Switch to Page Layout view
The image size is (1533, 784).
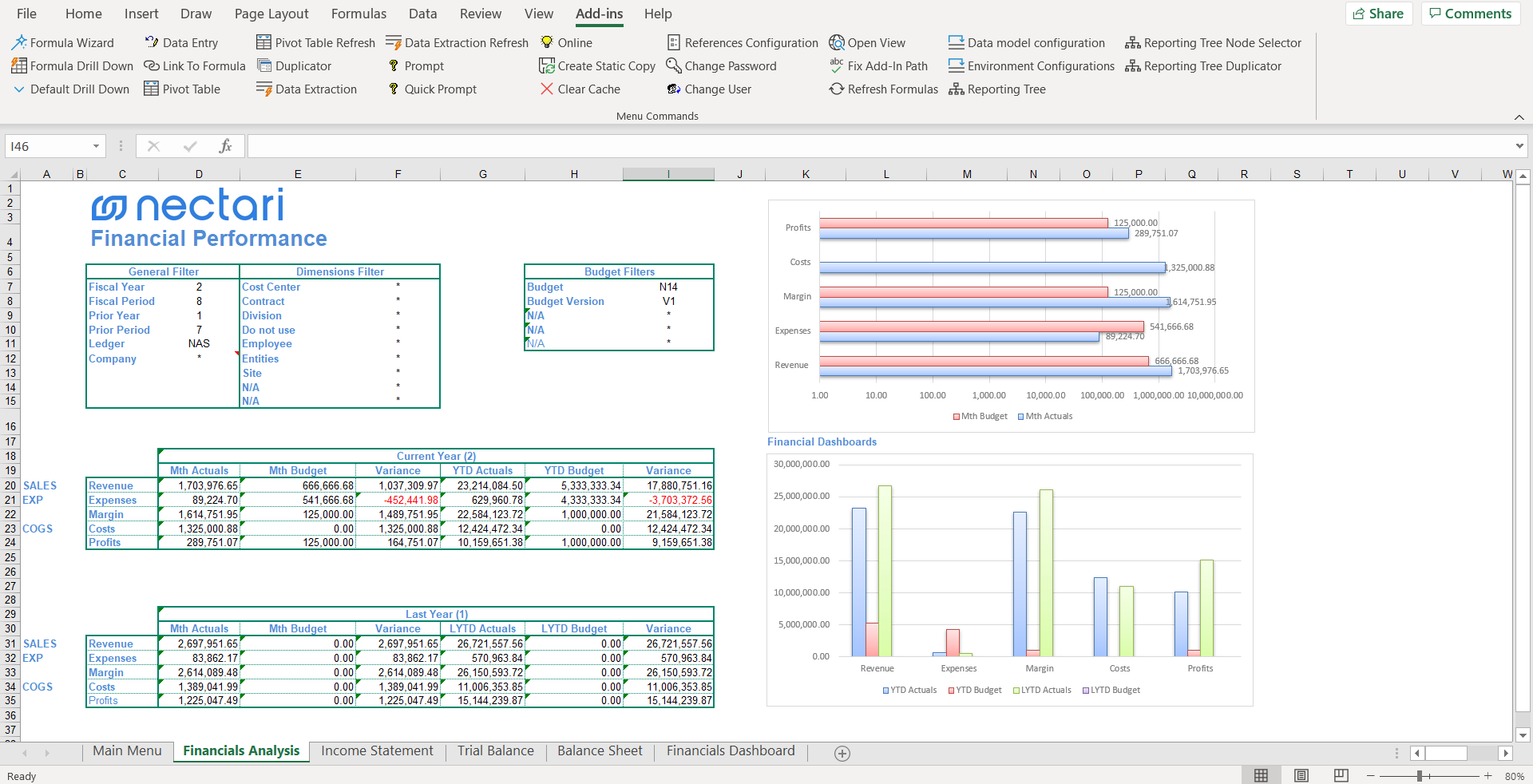[1301, 776]
